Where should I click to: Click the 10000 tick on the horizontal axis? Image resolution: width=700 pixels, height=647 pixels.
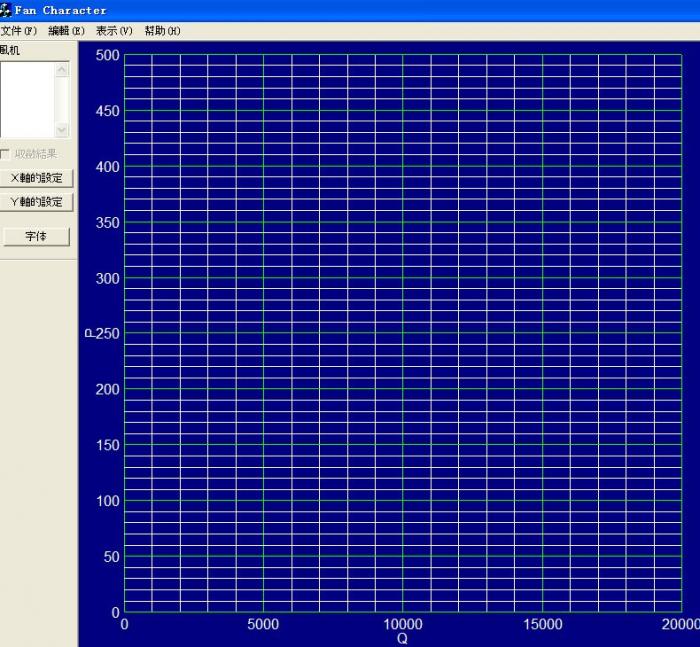(402, 625)
